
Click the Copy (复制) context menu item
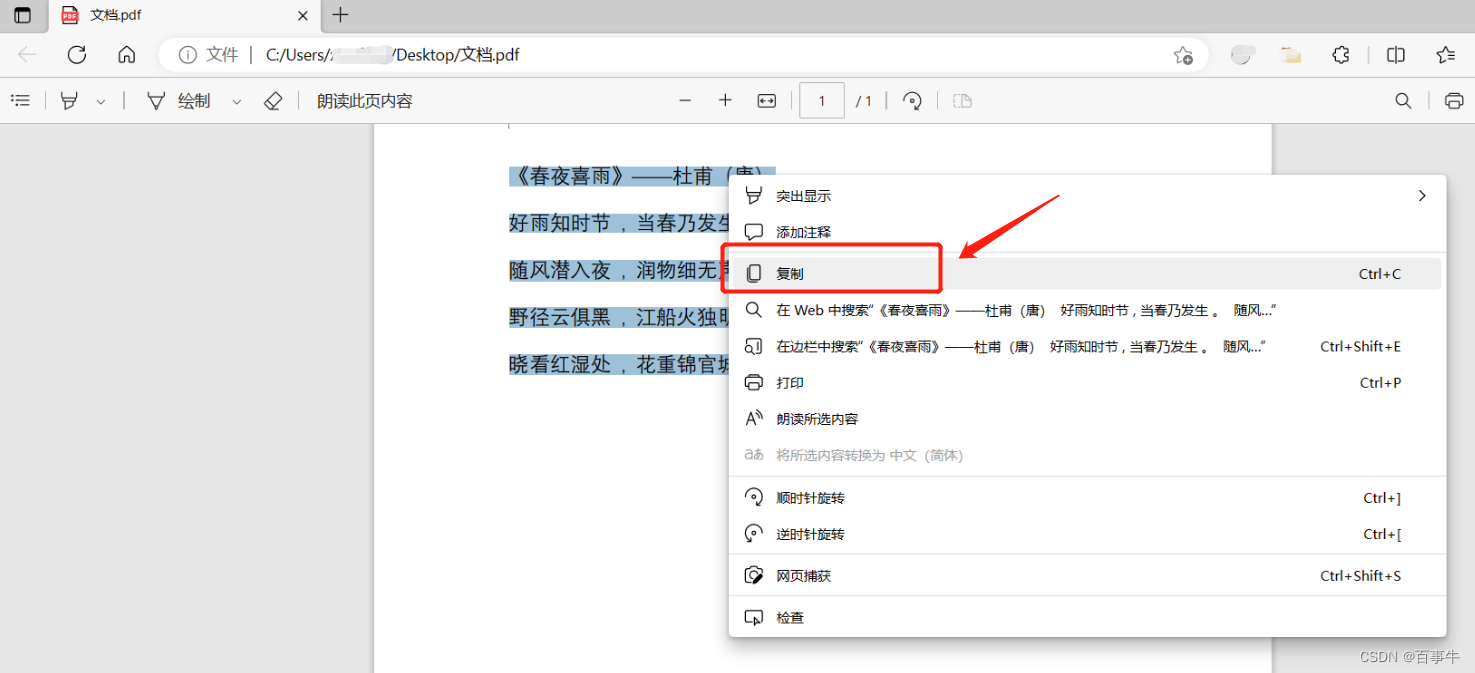790,274
